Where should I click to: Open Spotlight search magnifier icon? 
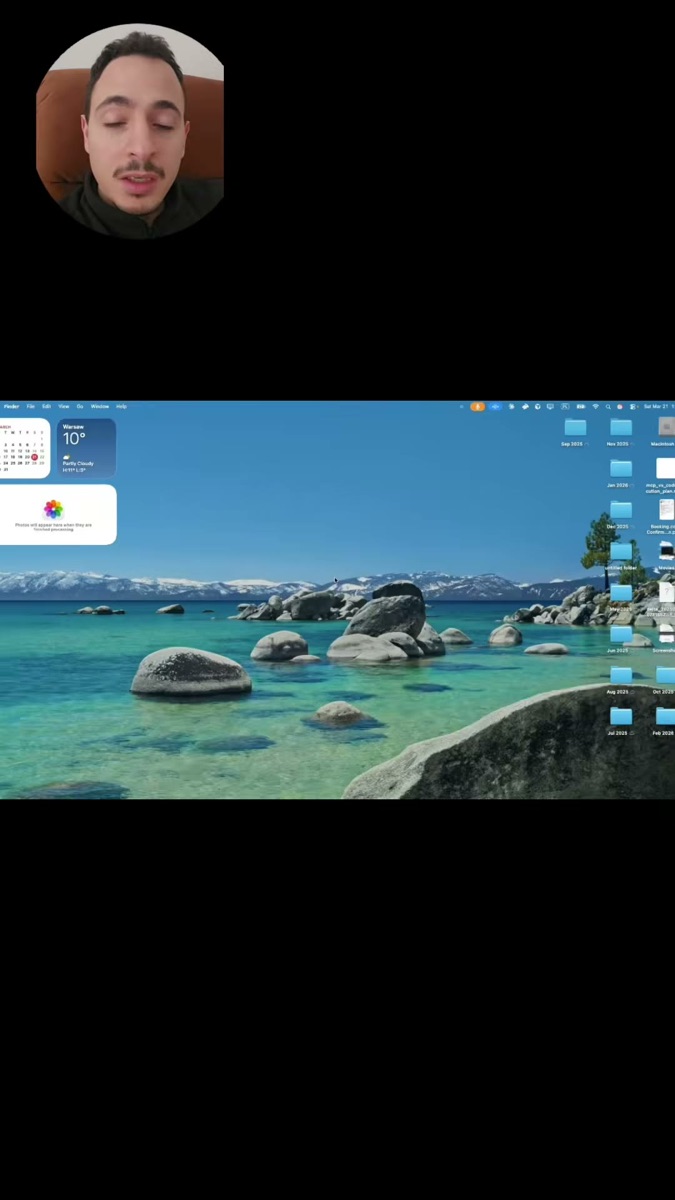tap(607, 406)
